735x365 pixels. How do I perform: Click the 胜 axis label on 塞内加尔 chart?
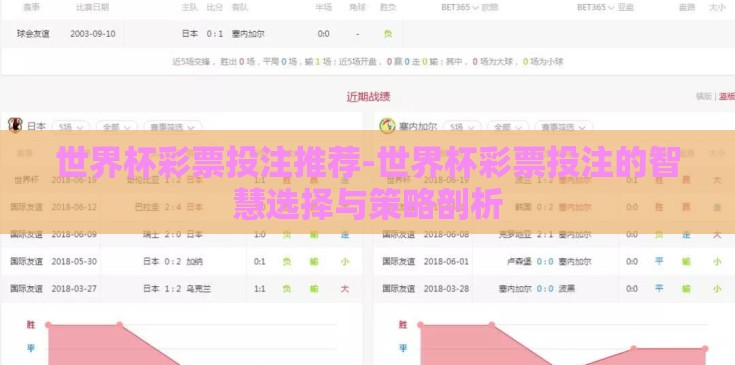[x=403, y=325]
